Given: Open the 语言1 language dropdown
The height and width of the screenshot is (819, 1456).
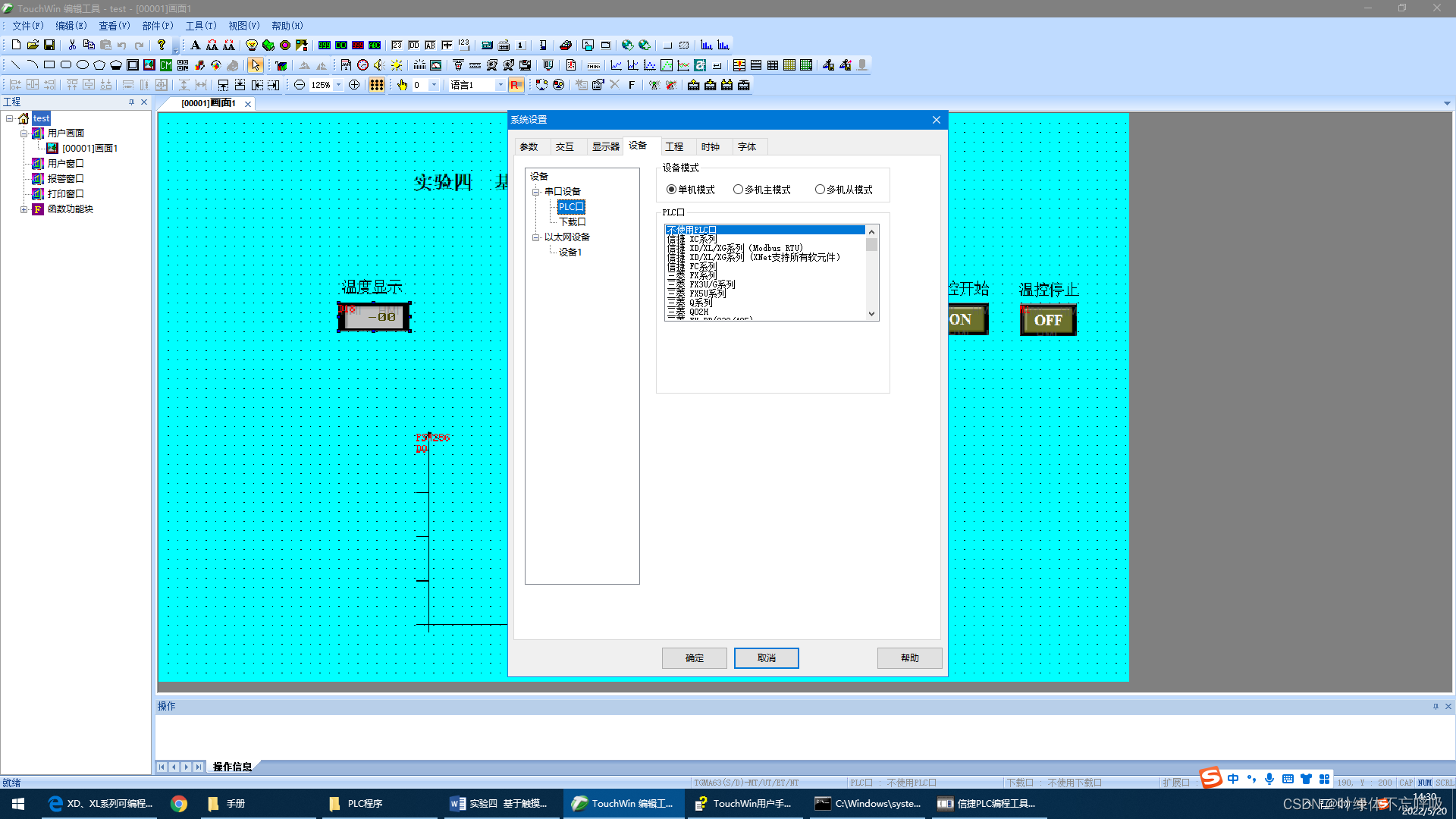Looking at the screenshot, I should [x=500, y=85].
